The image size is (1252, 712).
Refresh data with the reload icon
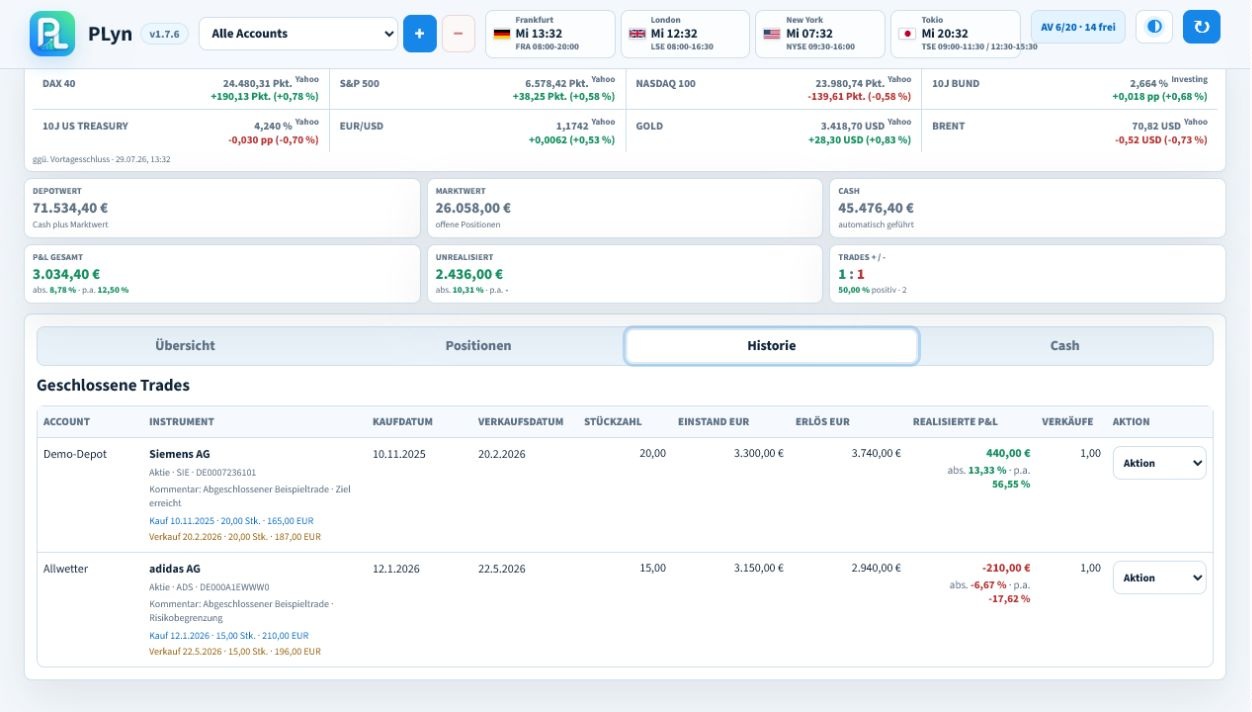(1201, 27)
